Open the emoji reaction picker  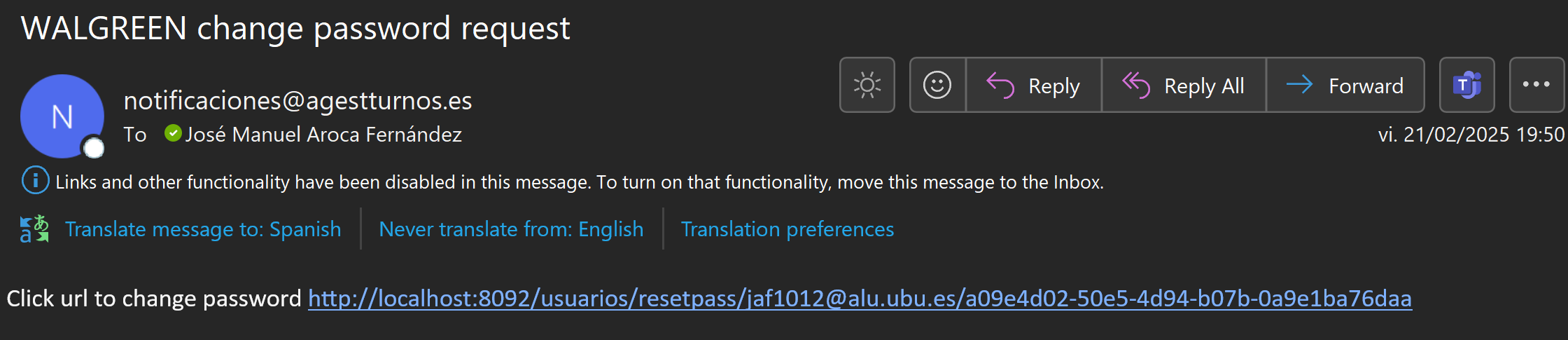coord(937,85)
